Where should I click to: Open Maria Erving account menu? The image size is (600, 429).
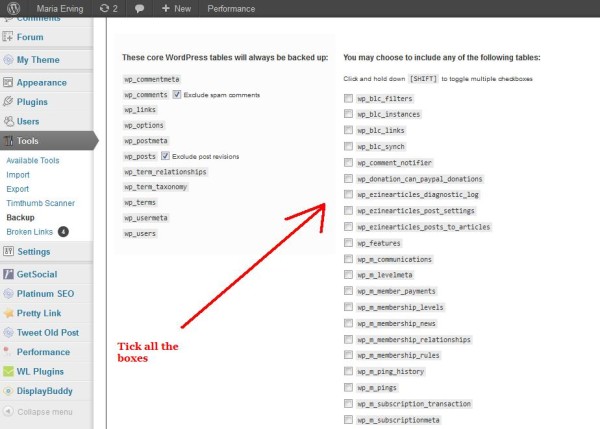[60, 8]
